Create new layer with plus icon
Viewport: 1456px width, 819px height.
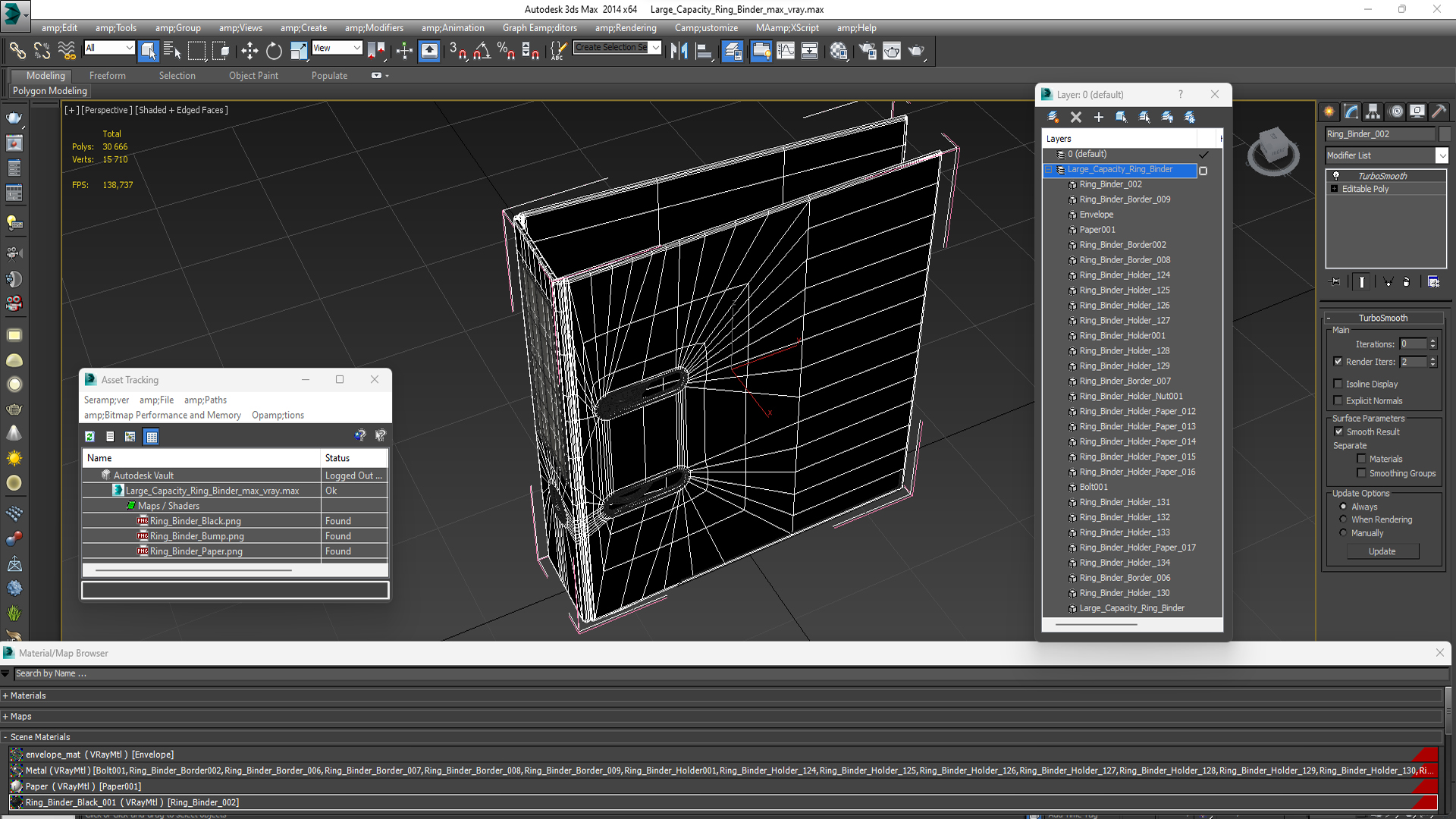[1098, 117]
